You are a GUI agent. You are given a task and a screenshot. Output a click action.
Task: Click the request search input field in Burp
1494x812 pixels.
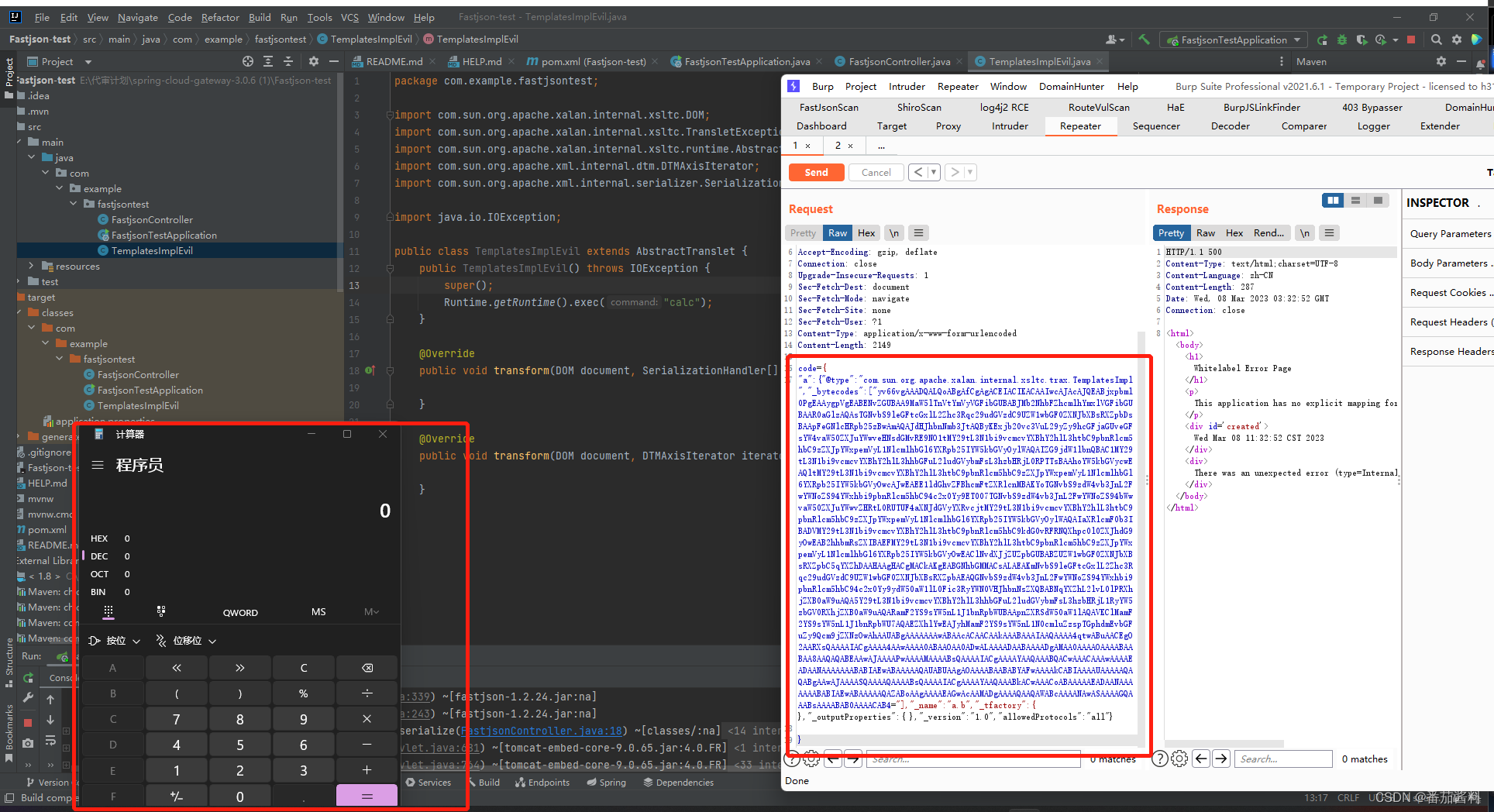[973, 759]
